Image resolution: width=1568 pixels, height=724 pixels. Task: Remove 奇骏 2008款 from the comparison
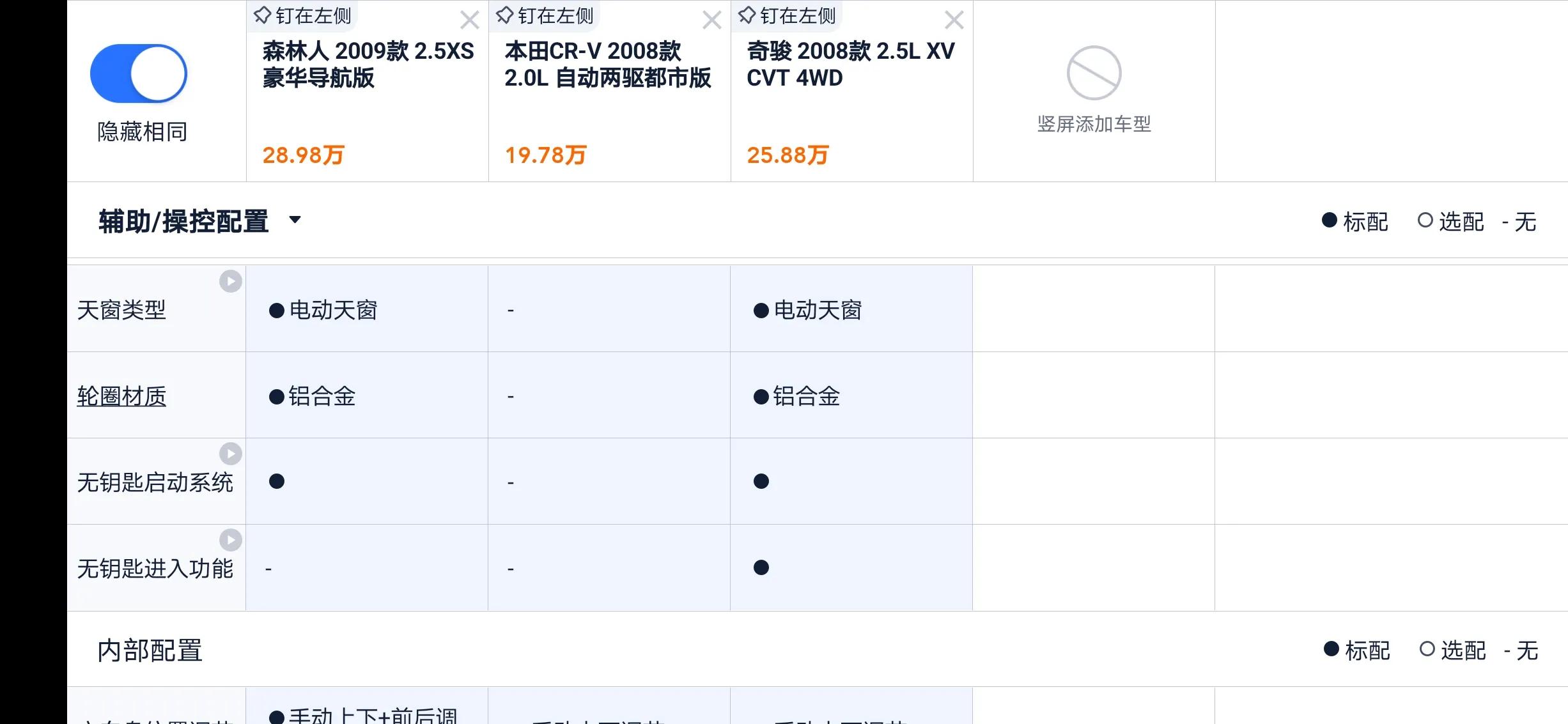(953, 20)
